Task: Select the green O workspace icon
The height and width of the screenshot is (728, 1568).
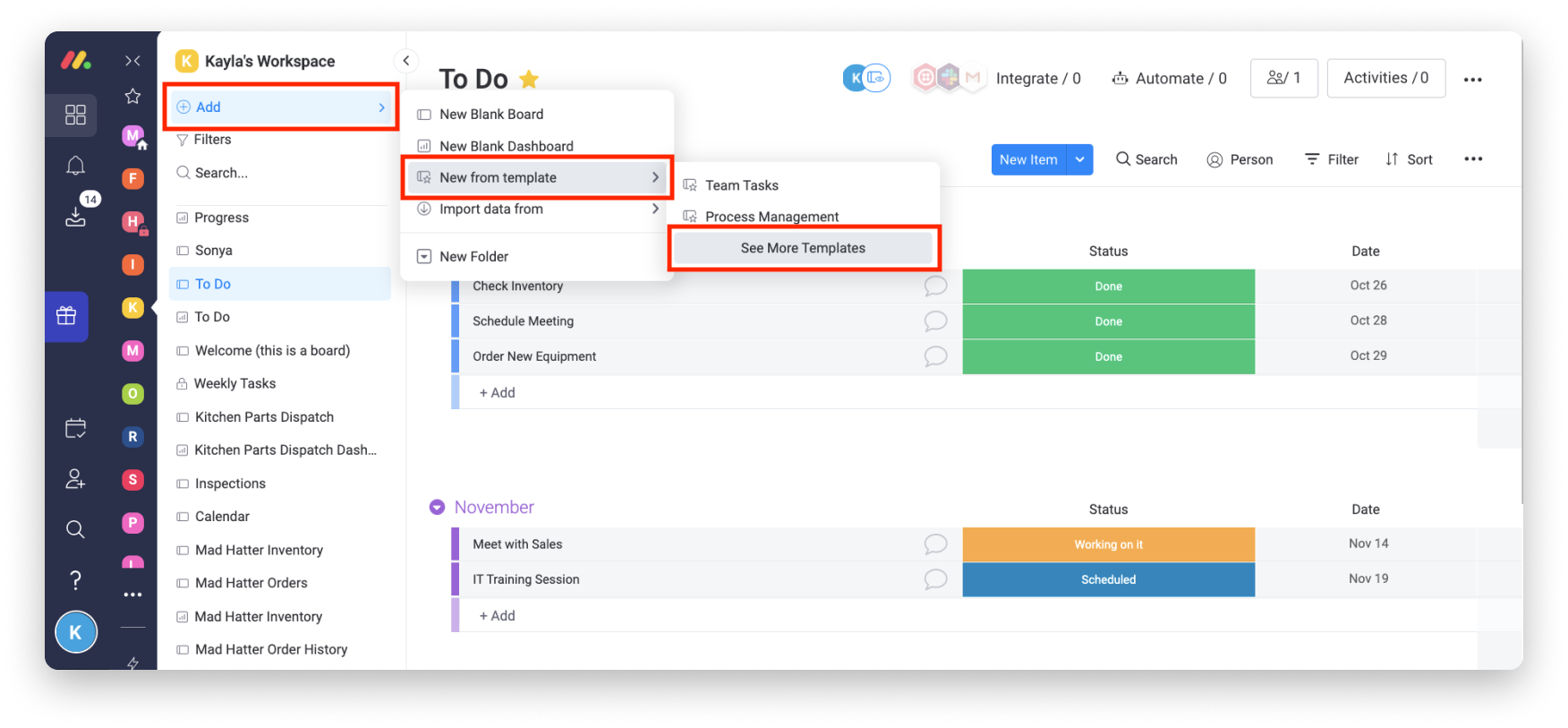Action: pos(132,393)
